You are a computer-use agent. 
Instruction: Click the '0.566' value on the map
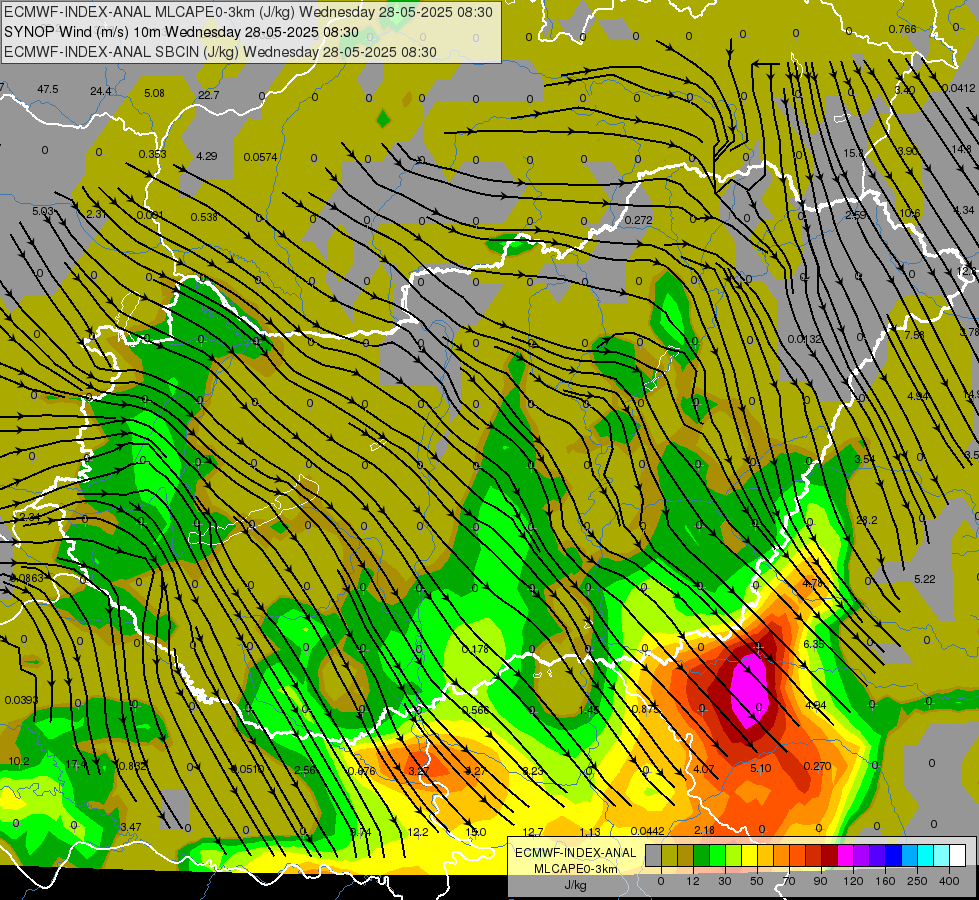475,710
